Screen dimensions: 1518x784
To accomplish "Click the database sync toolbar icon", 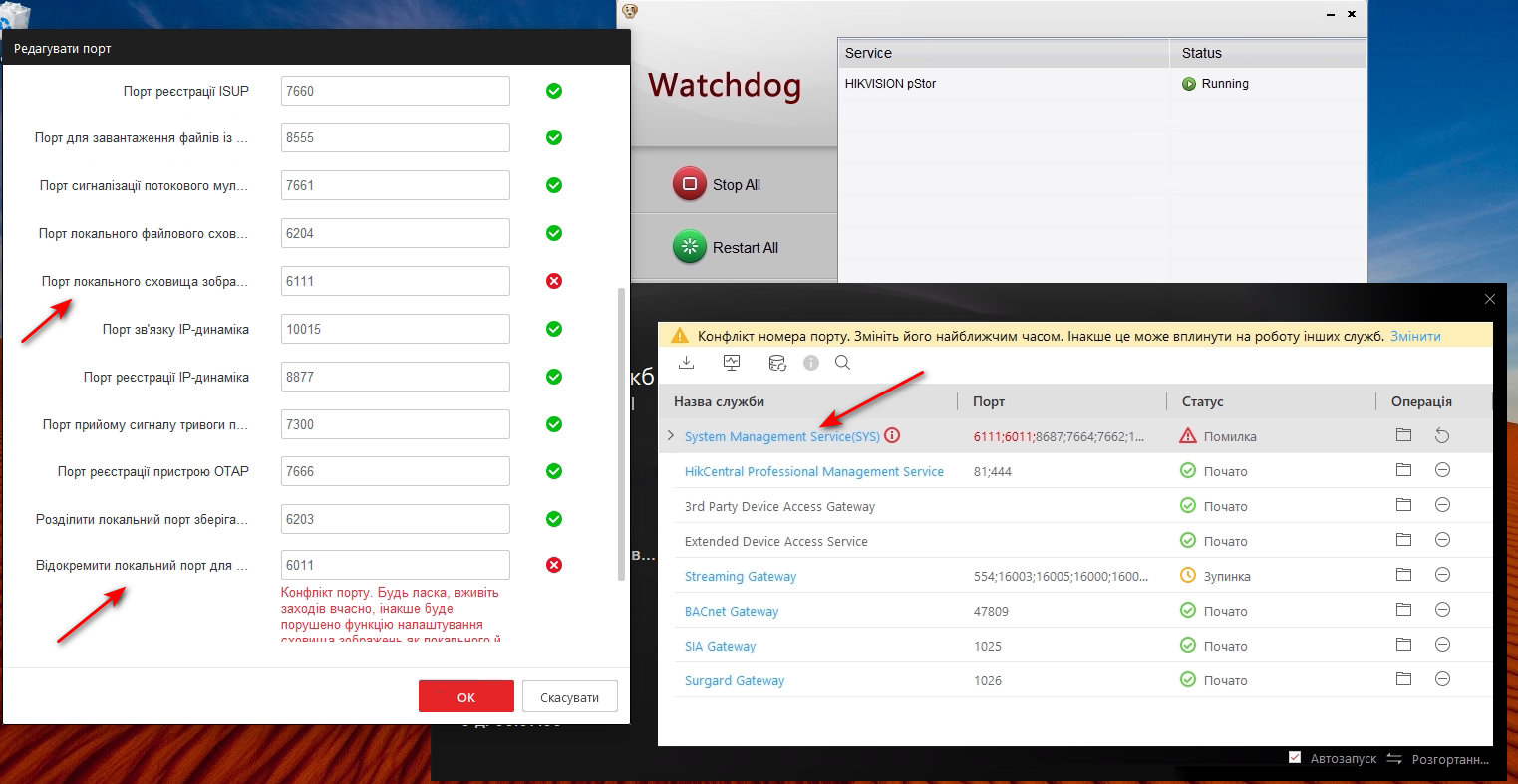I will coord(777,363).
